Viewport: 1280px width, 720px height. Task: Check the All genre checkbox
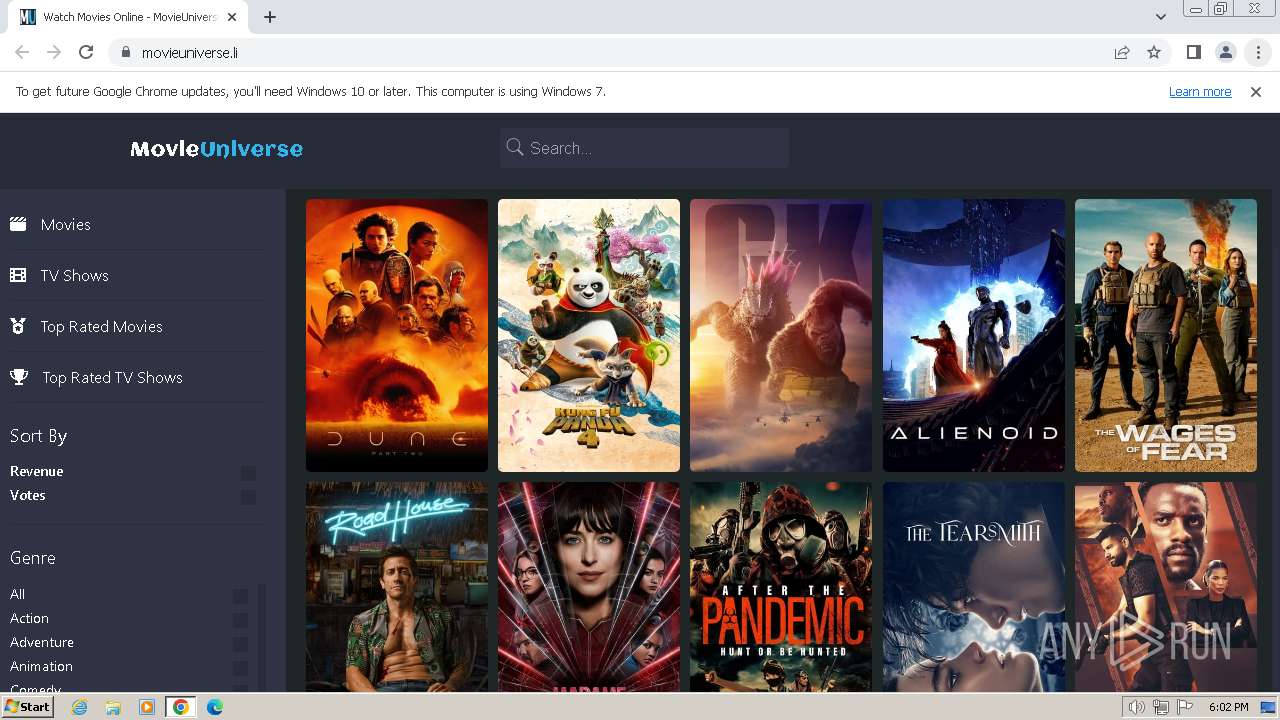coord(240,596)
